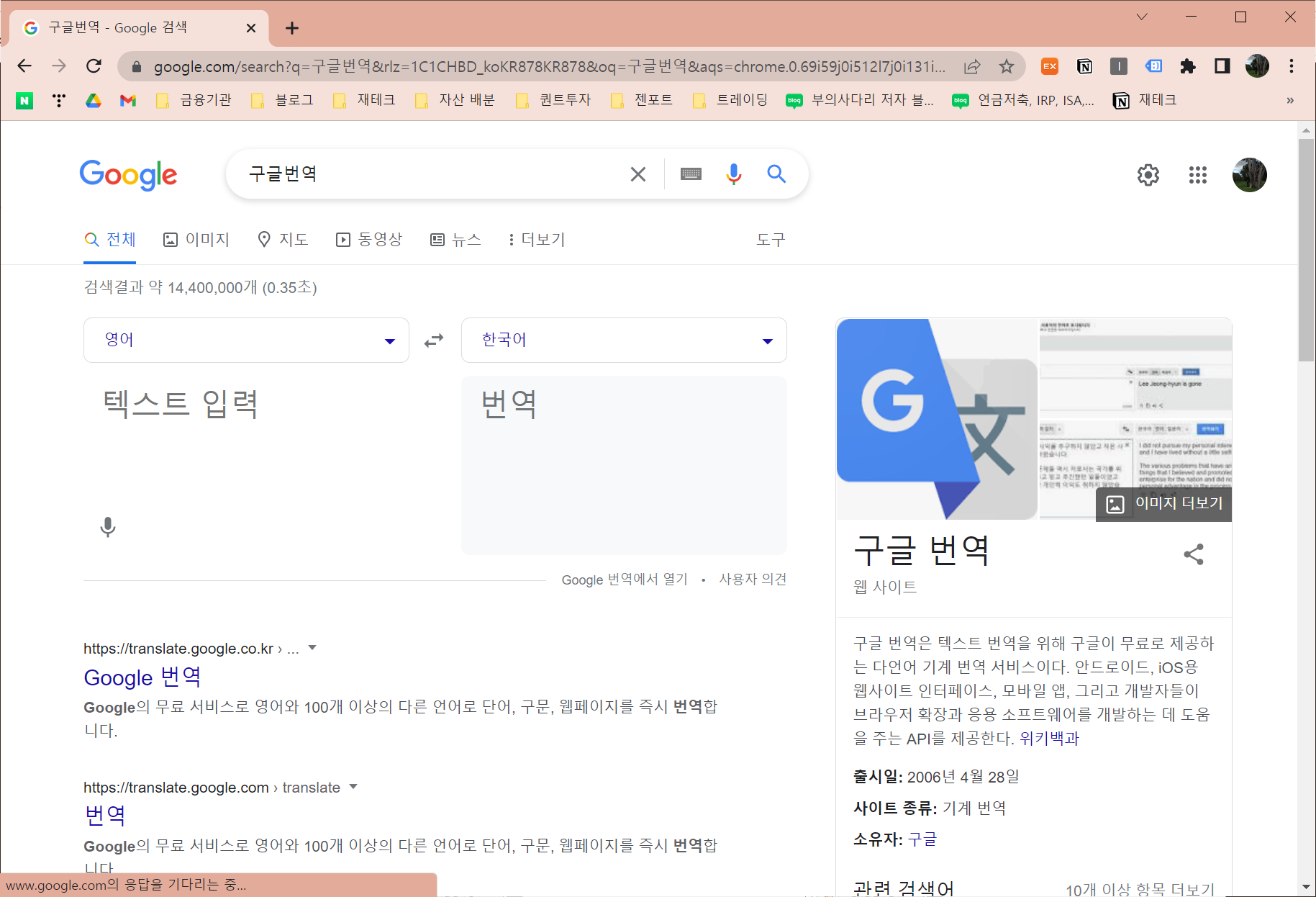This screenshot has width=1316, height=897.
Task: Click Google 번역에서 열기 link
Action: [625, 580]
